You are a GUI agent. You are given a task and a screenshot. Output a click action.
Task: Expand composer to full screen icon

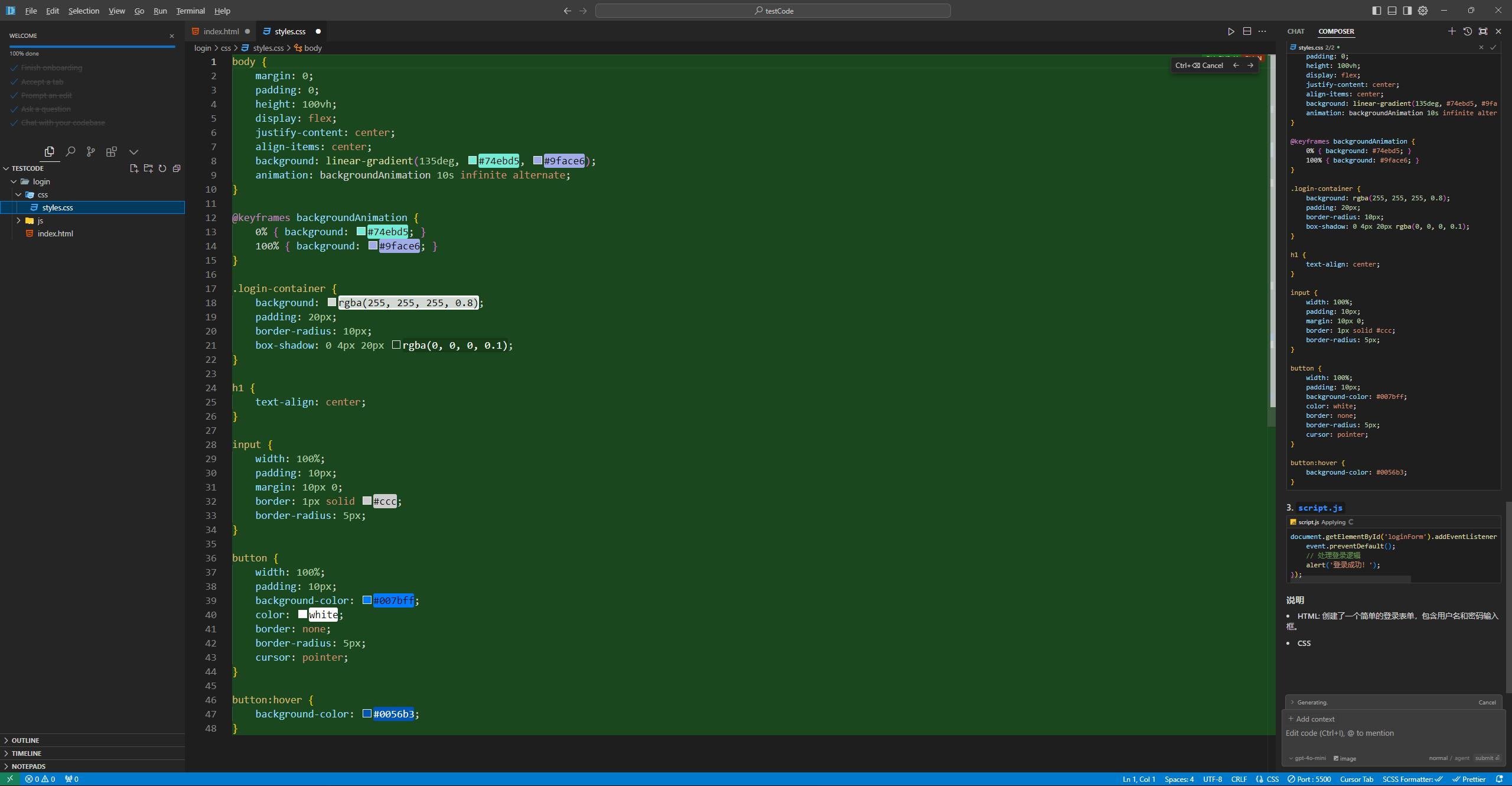[1483, 31]
